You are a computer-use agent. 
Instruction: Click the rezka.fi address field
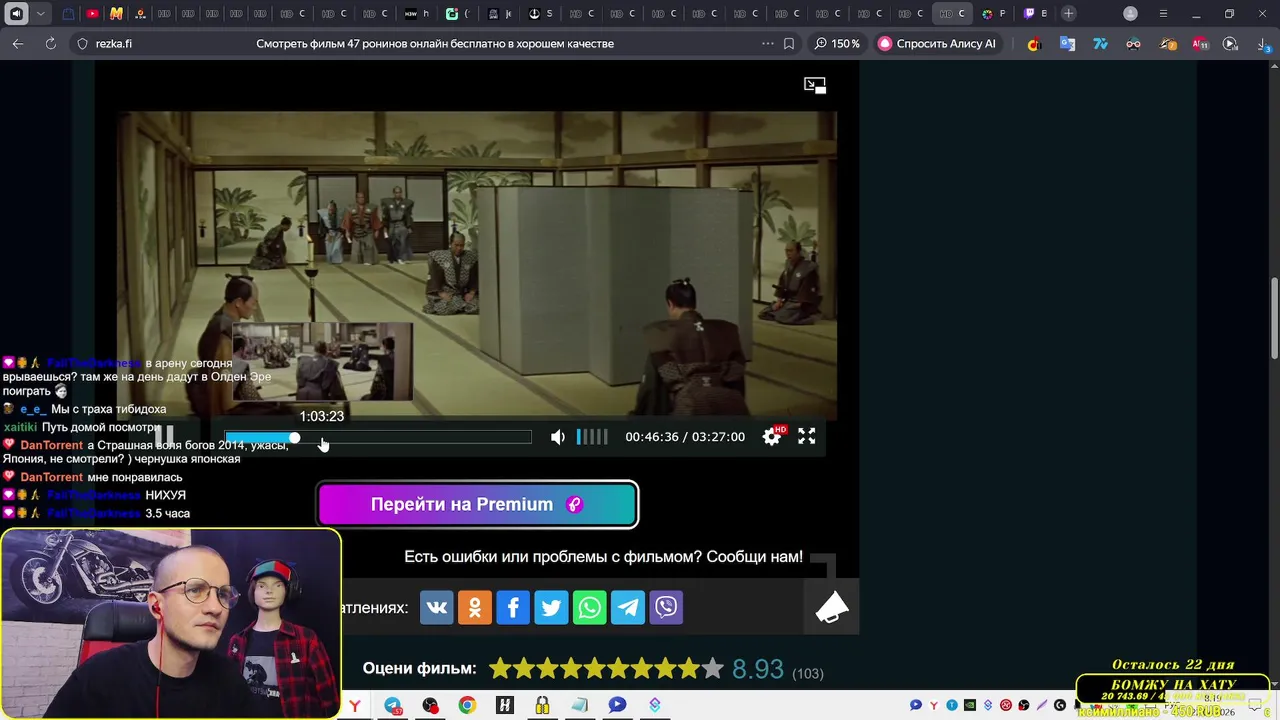tap(113, 44)
